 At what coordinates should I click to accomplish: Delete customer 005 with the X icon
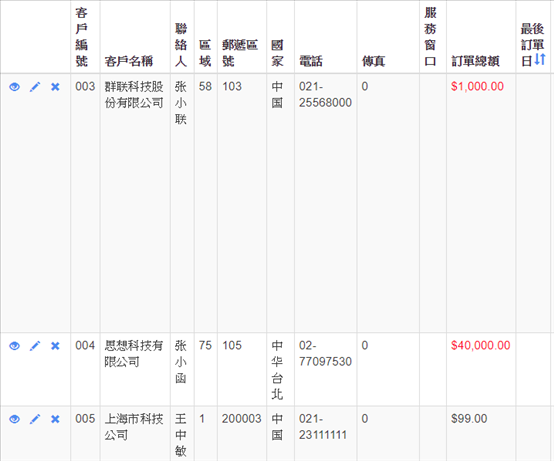pyautogui.click(x=55, y=419)
